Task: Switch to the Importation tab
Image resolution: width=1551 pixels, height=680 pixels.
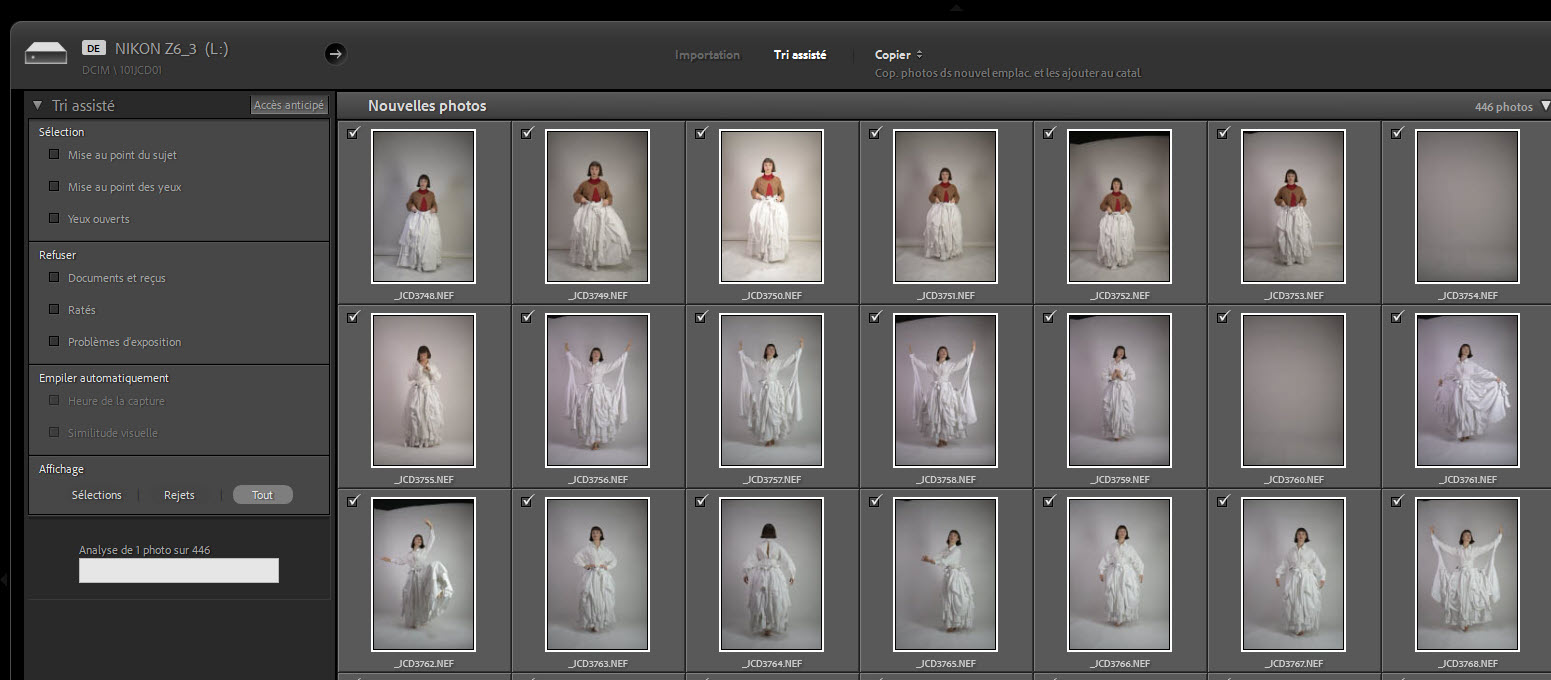Action: pyautogui.click(x=707, y=55)
